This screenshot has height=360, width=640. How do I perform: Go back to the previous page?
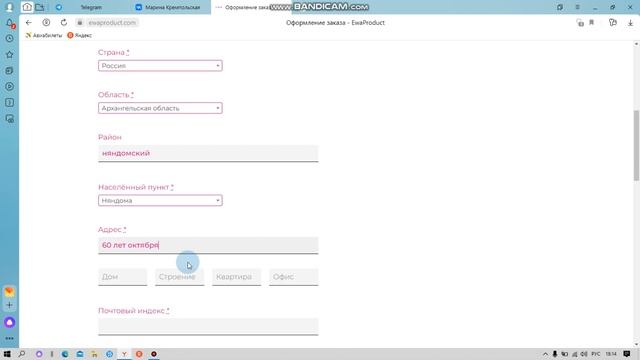[x=29, y=23]
